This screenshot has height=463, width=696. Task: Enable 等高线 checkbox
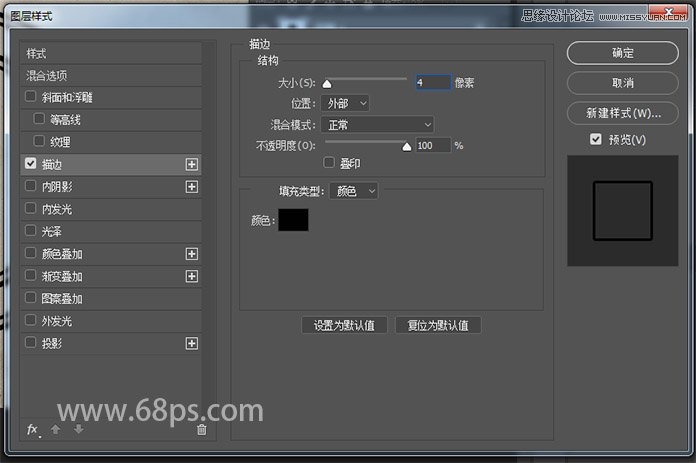click(39, 119)
